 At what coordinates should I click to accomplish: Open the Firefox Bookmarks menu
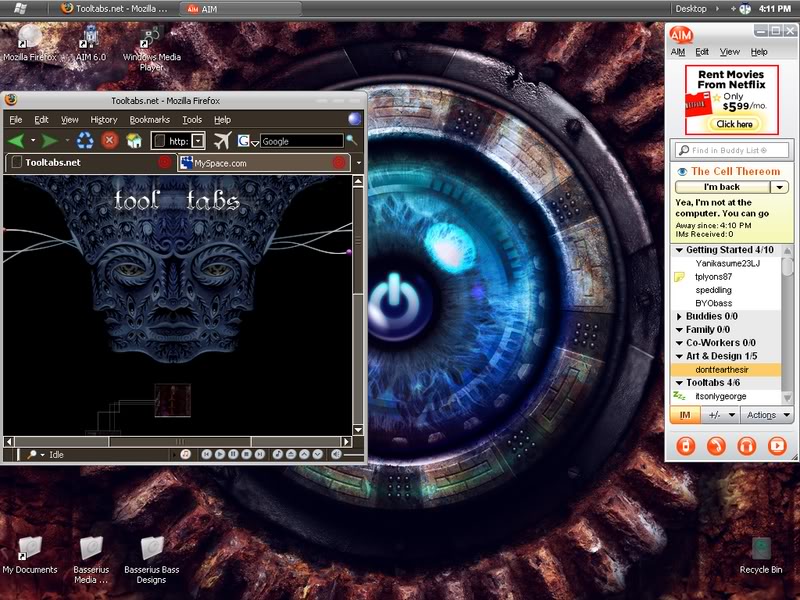(x=149, y=120)
